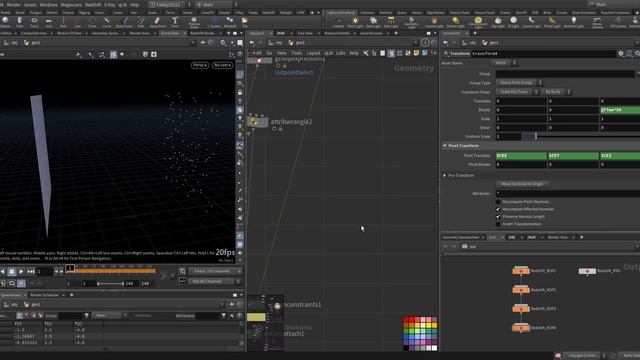
Task: Click the timeline frame scrubber
Action: pos(70,268)
